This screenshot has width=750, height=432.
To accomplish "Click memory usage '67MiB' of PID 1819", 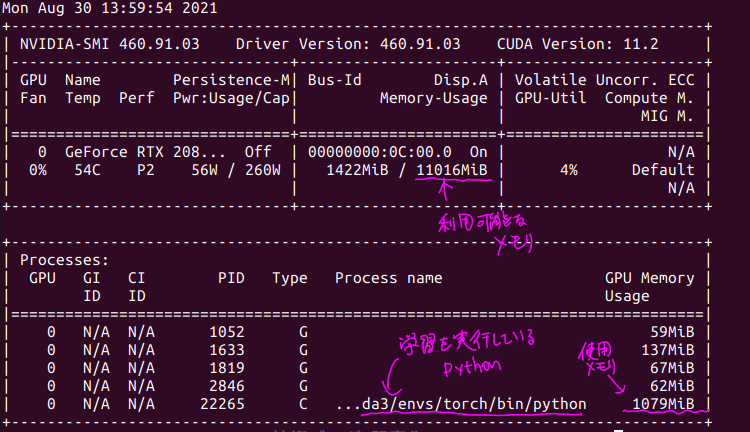I will [x=672, y=368].
